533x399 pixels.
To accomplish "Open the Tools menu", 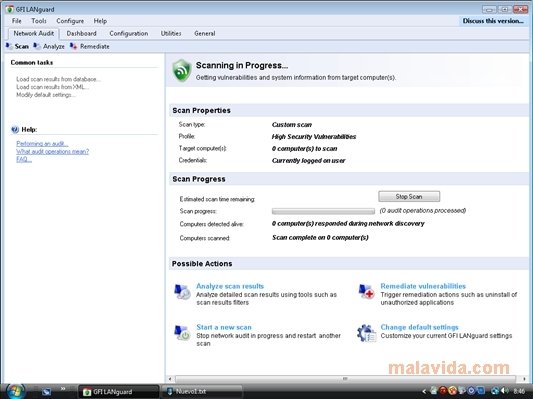I will pyautogui.click(x=39, y=21).
